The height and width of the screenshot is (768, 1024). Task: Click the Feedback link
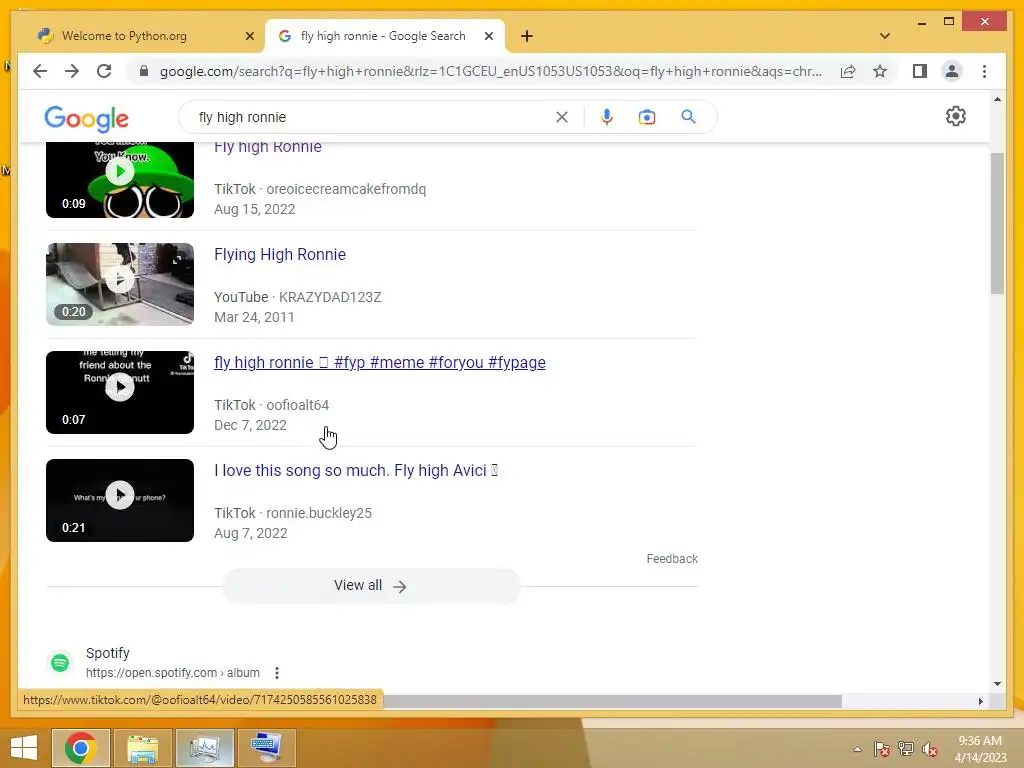click(x=672, y=558)
